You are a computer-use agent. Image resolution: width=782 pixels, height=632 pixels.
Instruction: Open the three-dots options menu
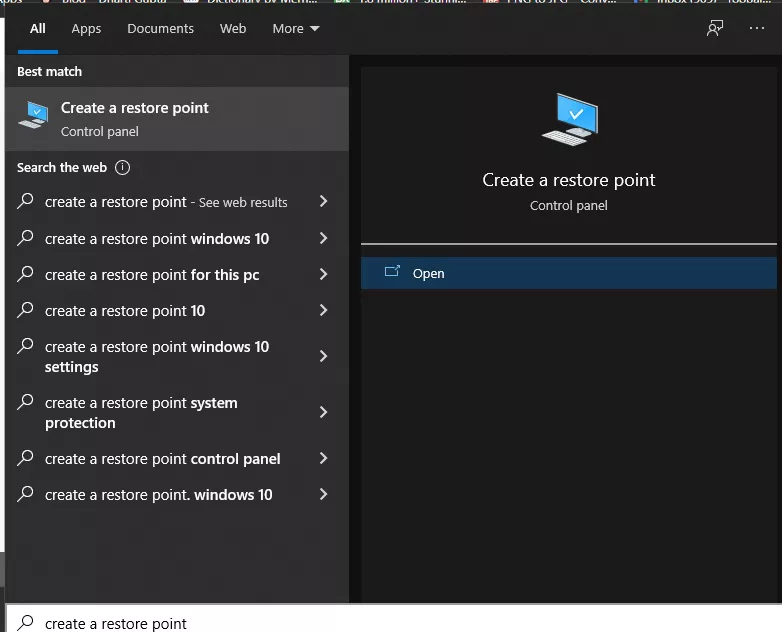(757, 28)
